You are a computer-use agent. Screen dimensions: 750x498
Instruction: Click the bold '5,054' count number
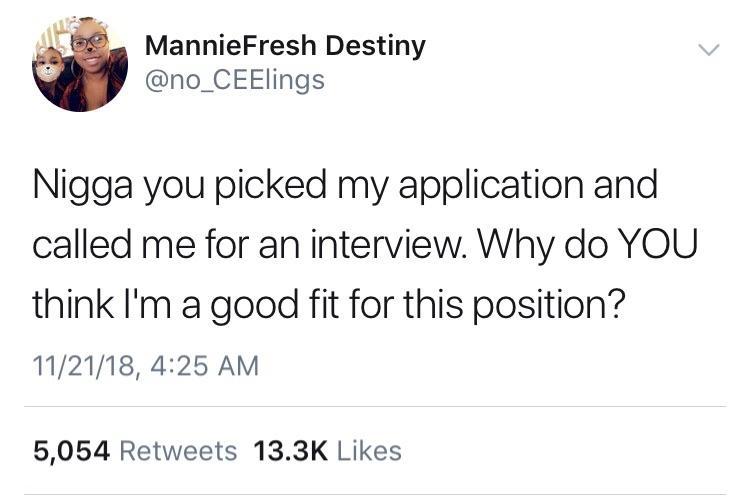[72, 451]
